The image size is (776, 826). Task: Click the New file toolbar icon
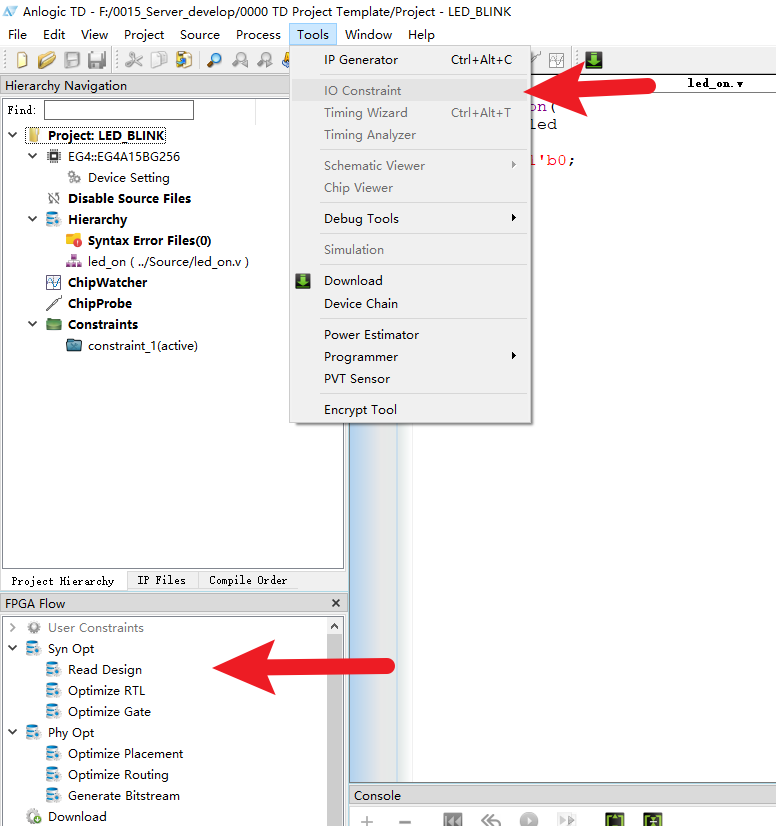click(x=22, y=60)
